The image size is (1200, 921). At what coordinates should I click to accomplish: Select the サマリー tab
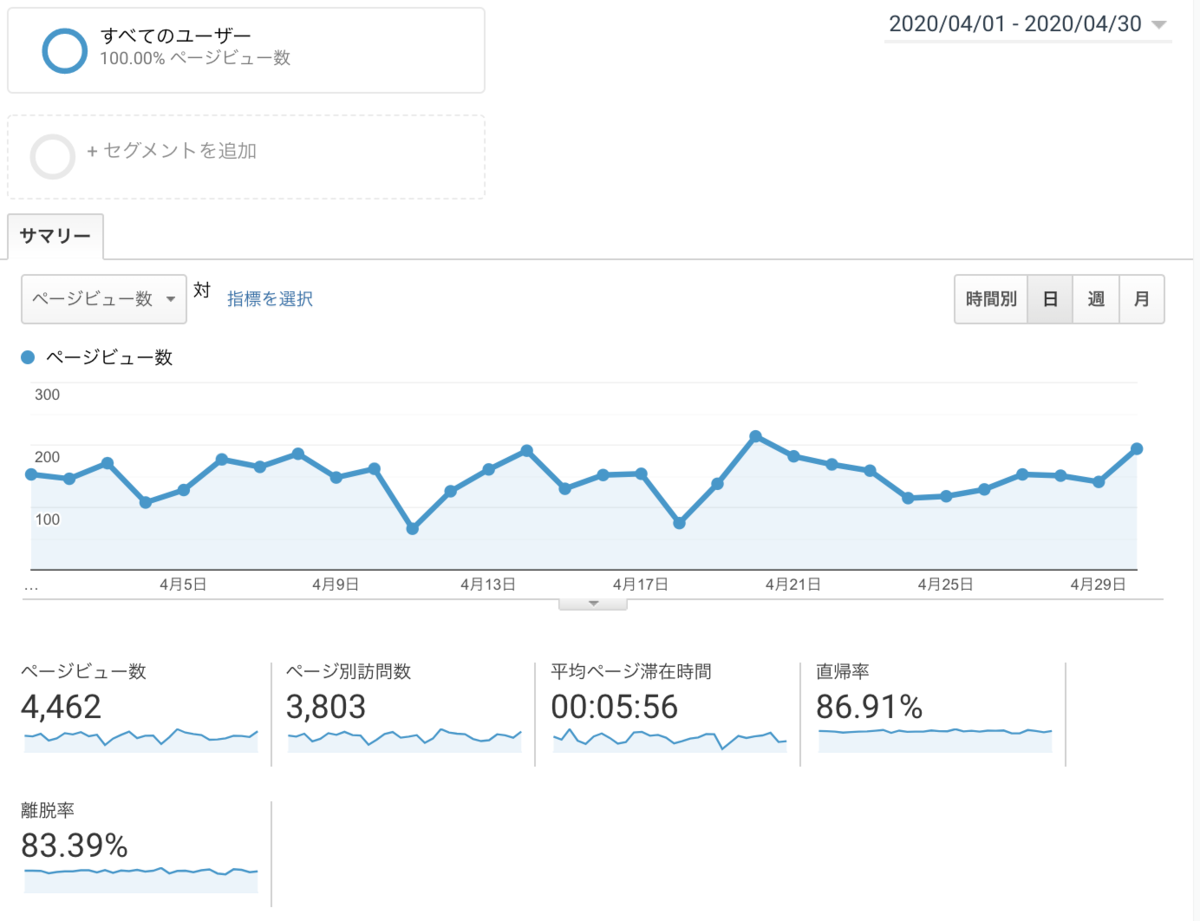tap(55, 236)
